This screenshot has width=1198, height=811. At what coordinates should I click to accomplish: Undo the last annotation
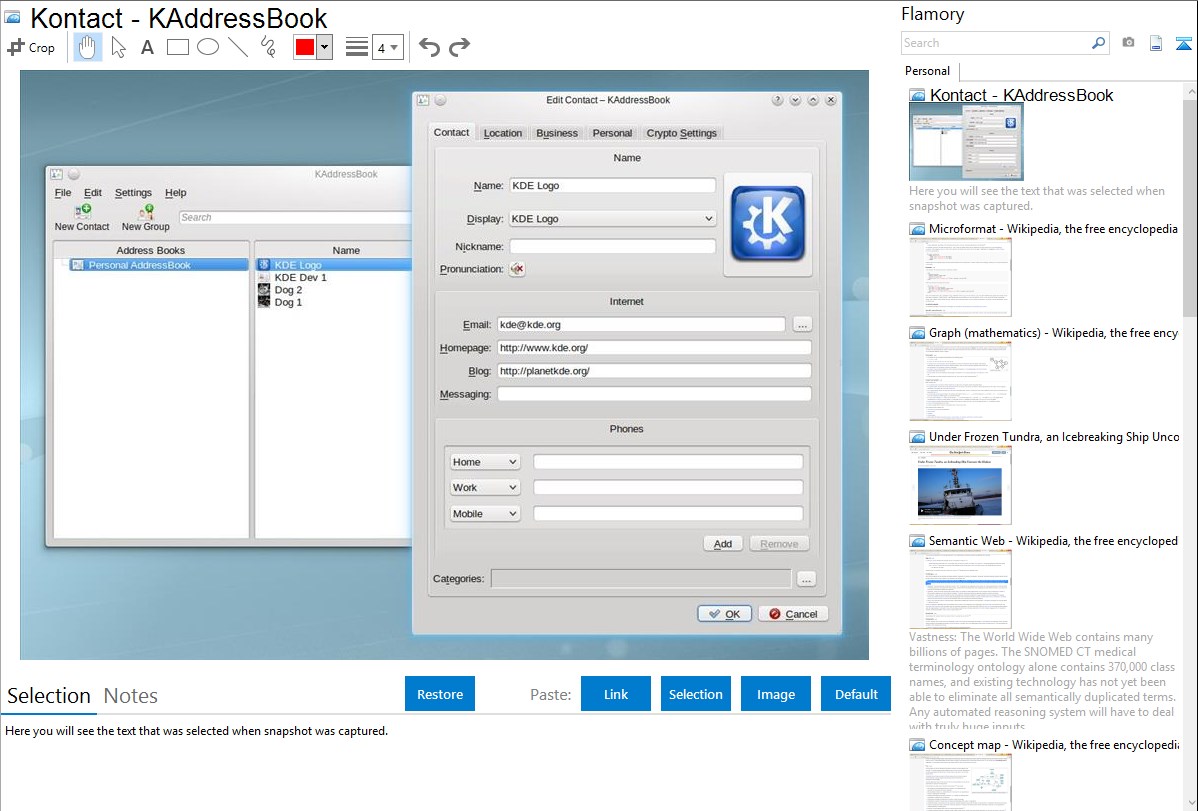[429, 47]
